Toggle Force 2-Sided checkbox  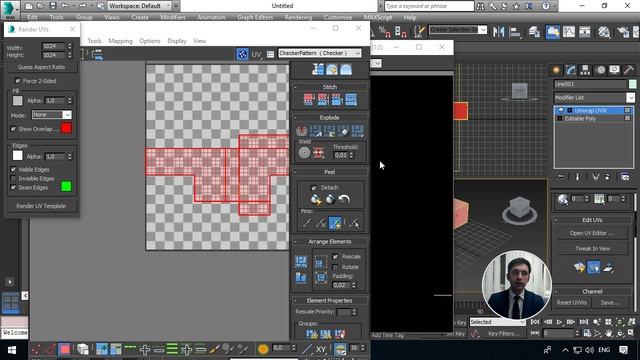(x=18, y=81)
